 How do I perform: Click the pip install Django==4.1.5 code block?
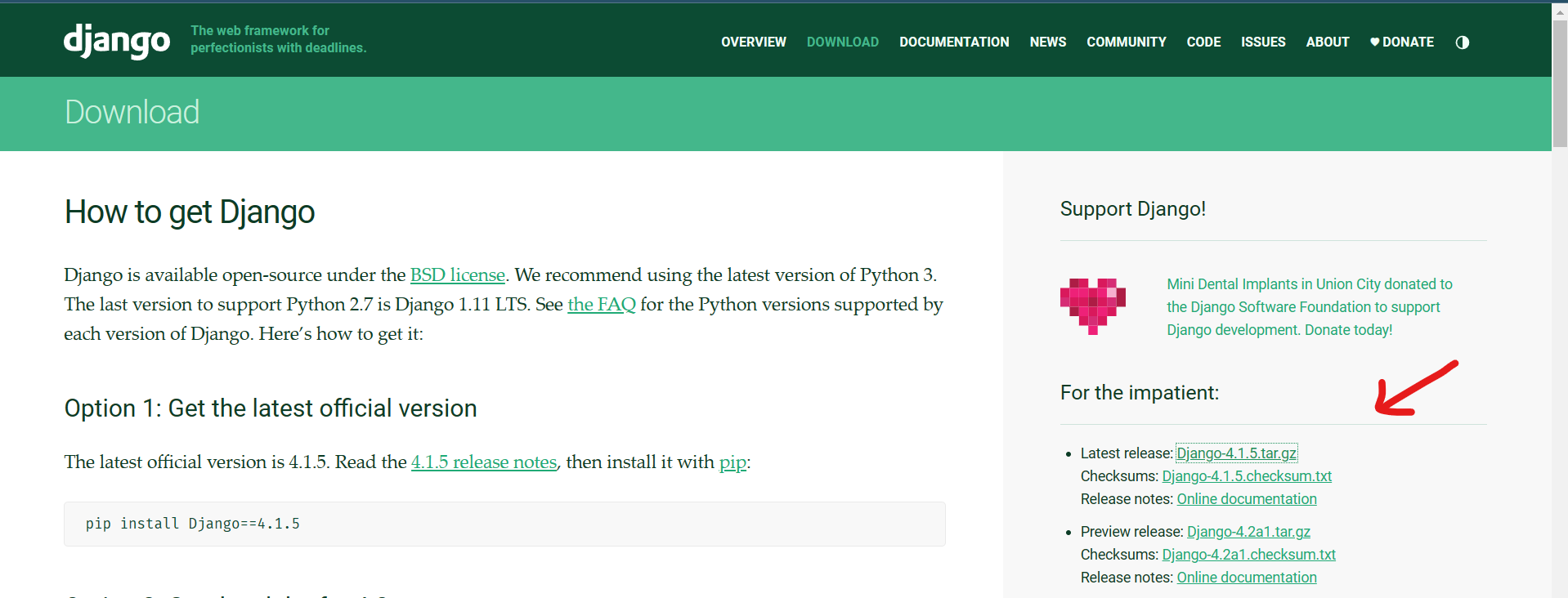click(504, 524)
